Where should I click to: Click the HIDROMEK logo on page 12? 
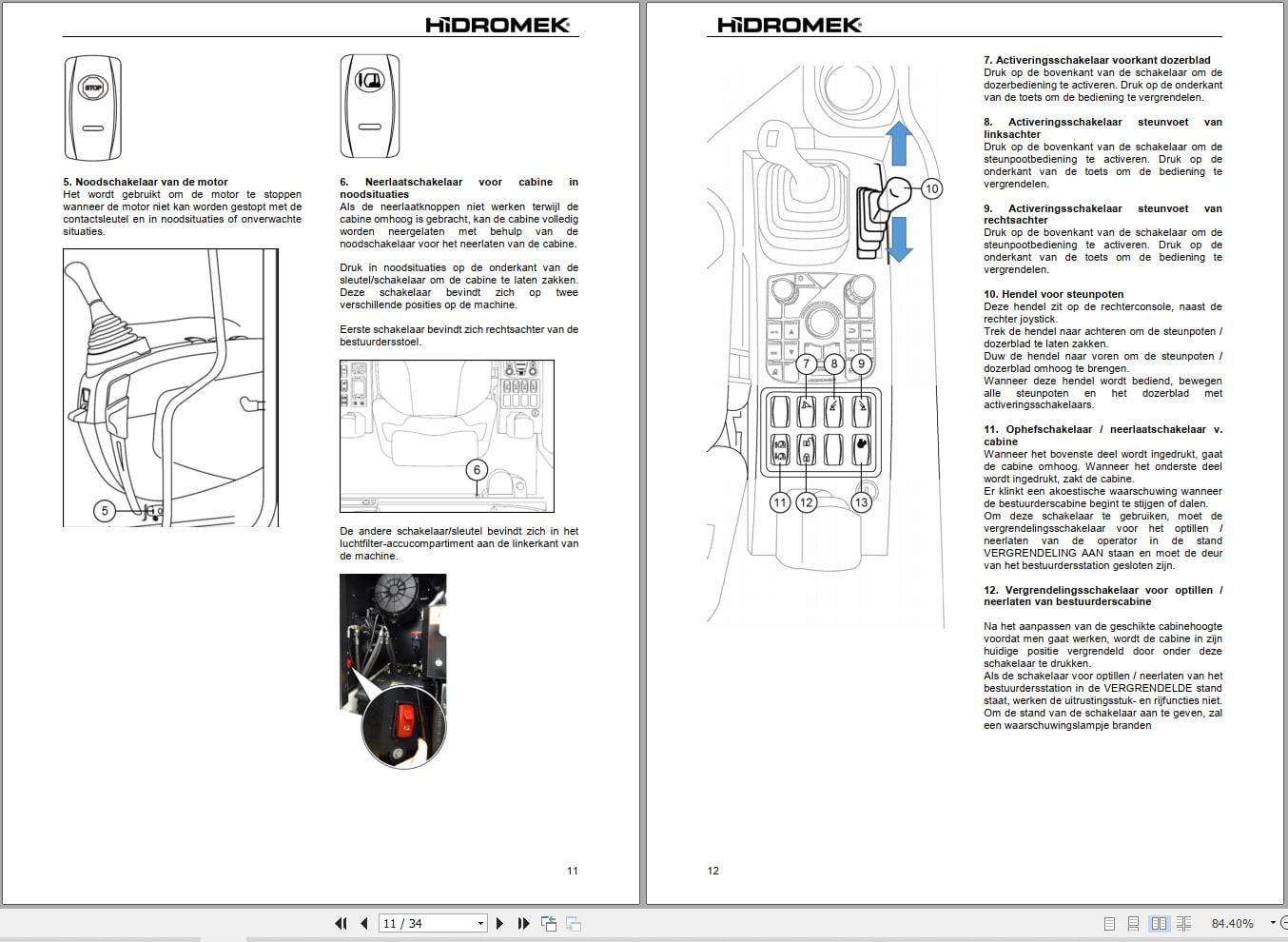790,25
